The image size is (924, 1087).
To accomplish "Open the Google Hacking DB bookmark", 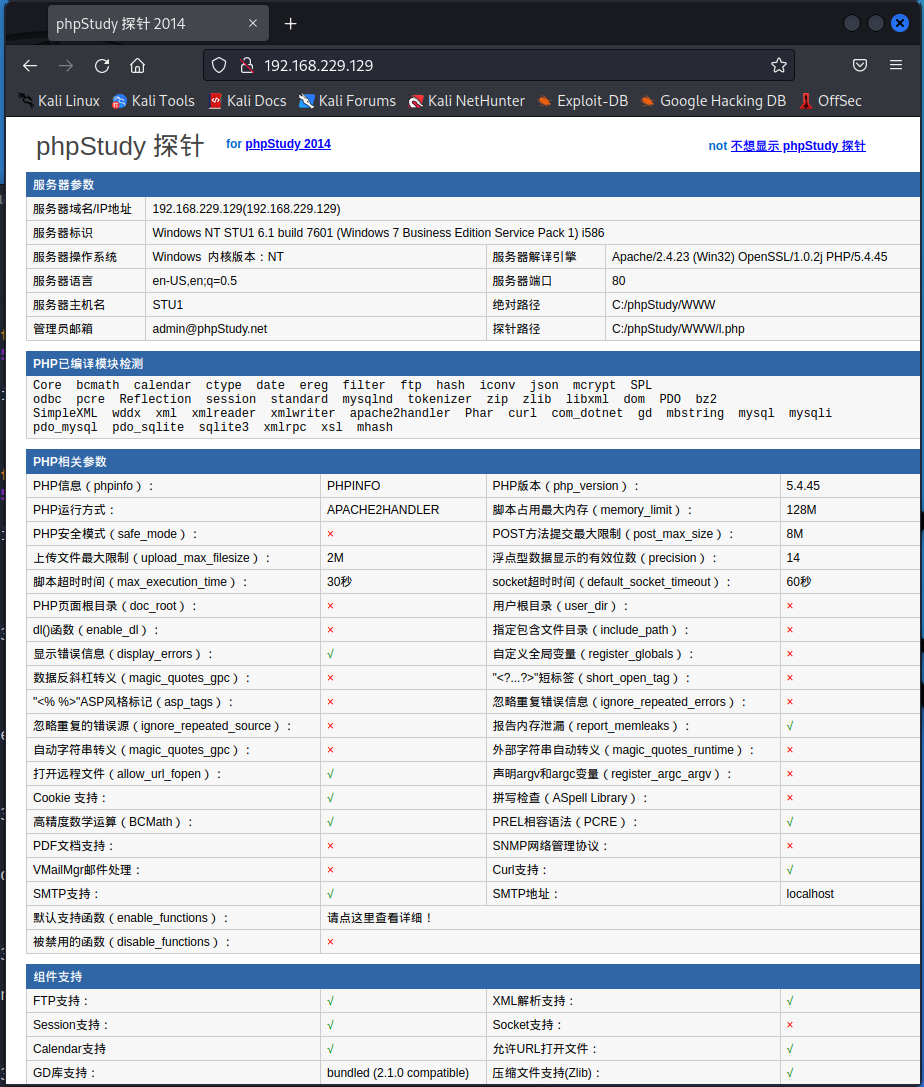I will (x=713, y=101).
